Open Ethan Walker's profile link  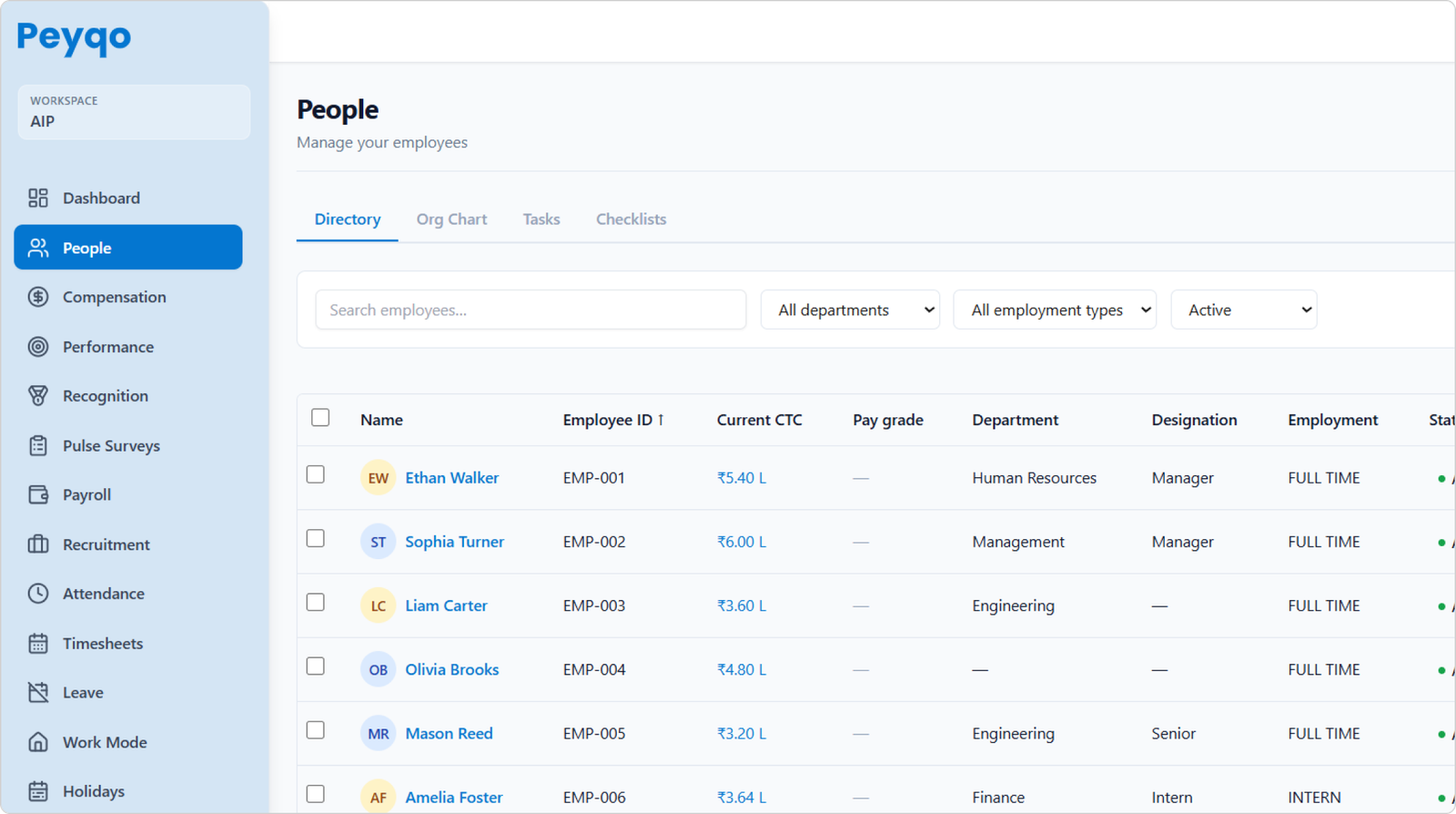(x=452, y=478)
